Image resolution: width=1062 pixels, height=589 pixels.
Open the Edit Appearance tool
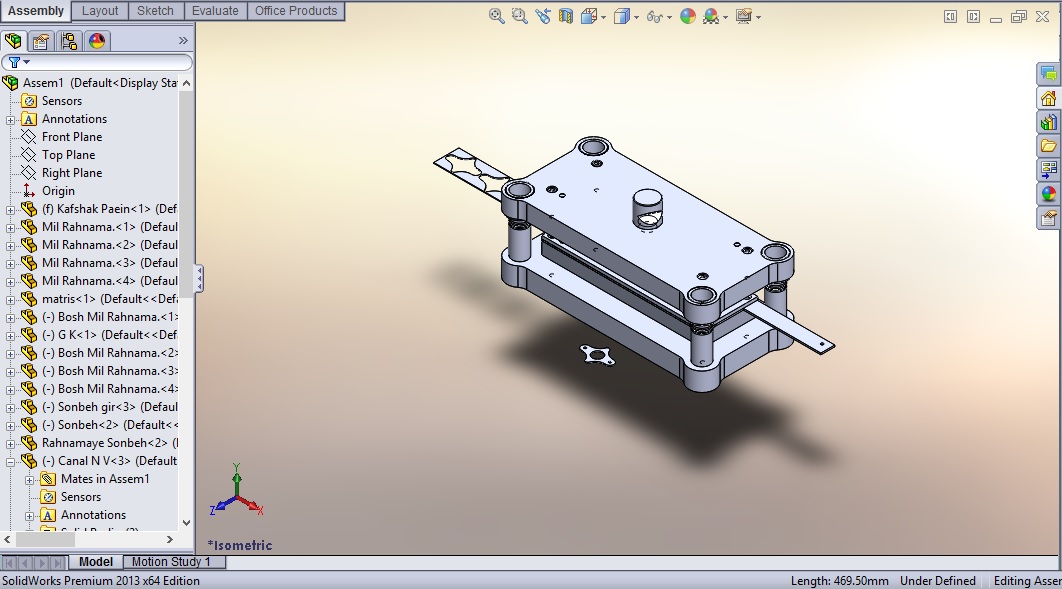[687, 16]
